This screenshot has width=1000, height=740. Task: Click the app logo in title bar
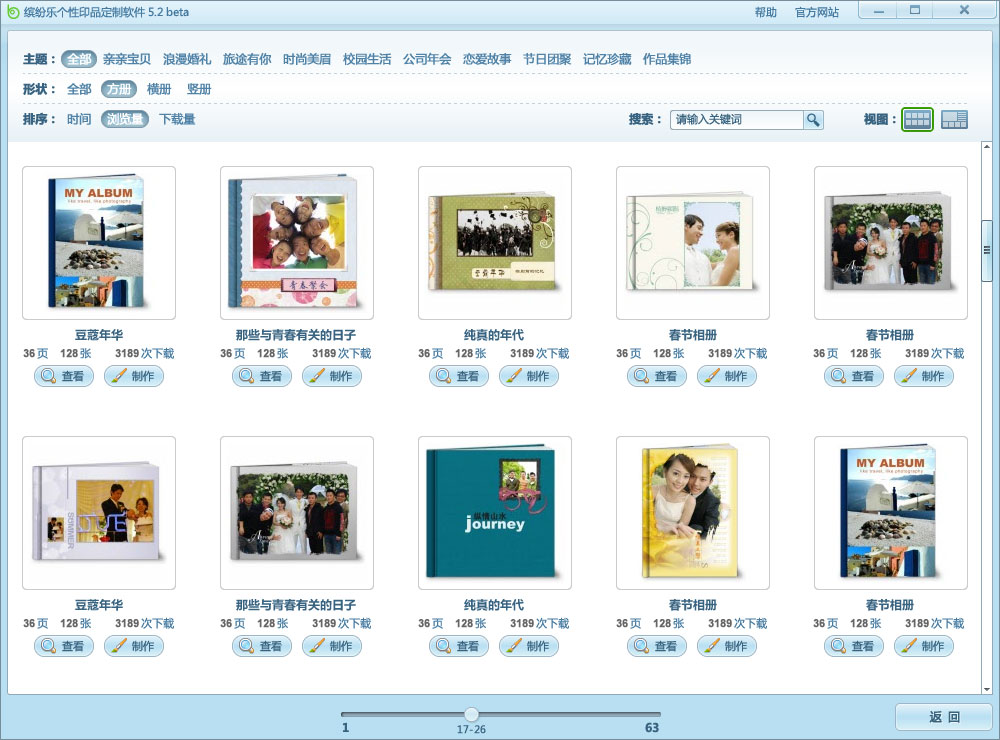pos(13,12)
